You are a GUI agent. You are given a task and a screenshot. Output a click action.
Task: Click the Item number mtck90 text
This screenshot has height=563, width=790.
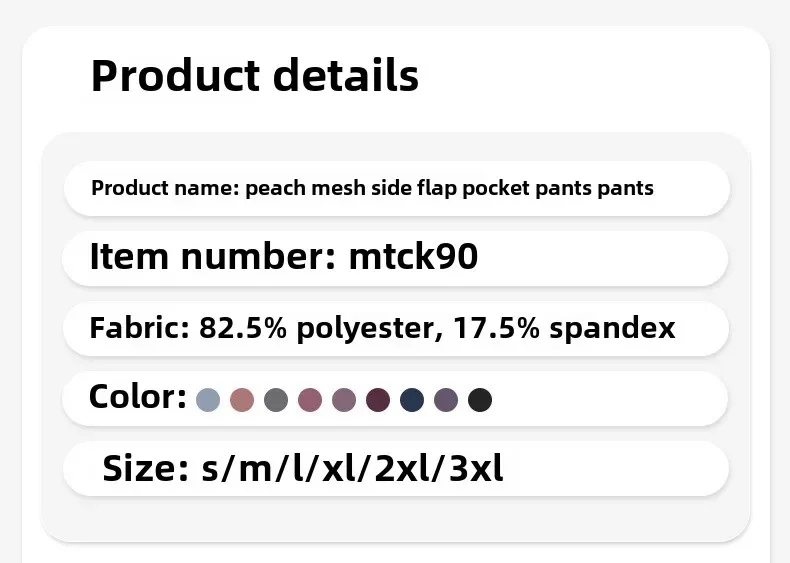pyautogui.click(x=284, y=257)
